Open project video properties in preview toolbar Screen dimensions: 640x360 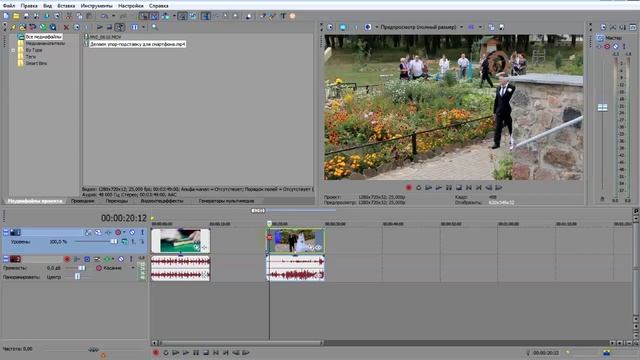[330, 27]
